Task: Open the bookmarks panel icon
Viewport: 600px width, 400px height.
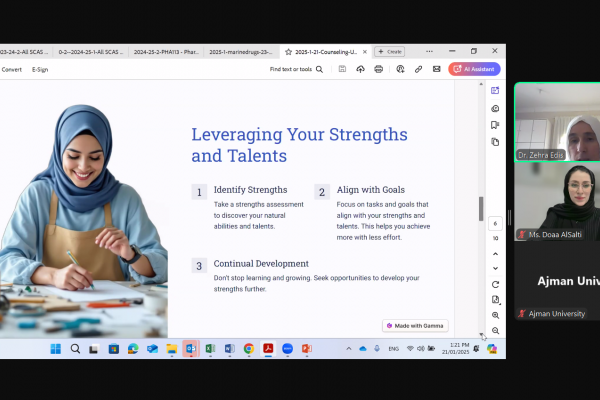Action: click(x=495, y=125)
